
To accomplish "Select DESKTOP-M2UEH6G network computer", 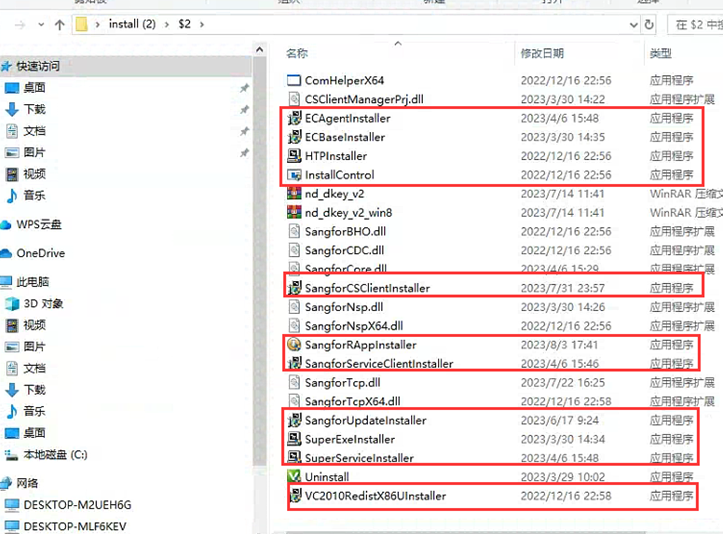I will [77, 505].
